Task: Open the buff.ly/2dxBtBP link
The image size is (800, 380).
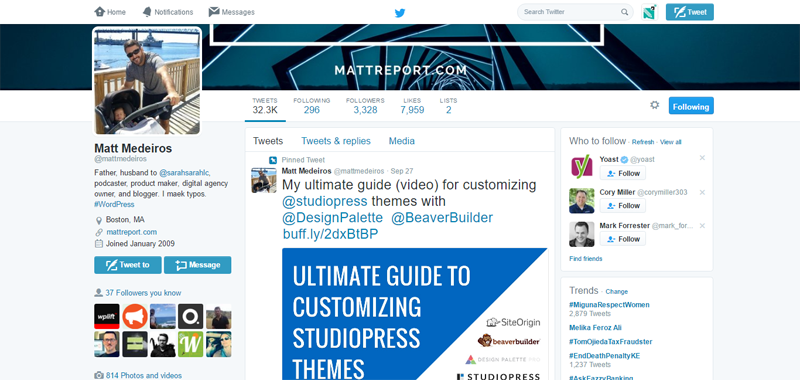Action: click(331, 234)
